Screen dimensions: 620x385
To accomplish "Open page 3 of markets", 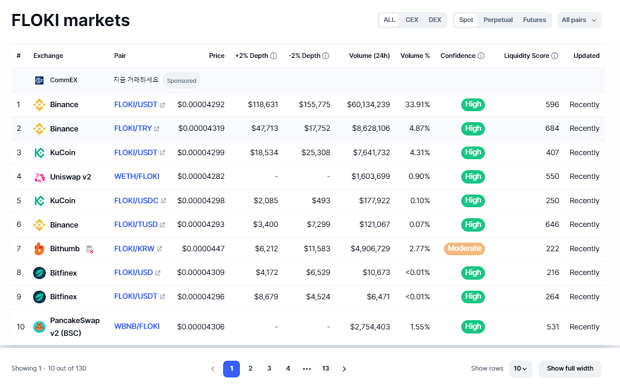I will click(269, 369).
